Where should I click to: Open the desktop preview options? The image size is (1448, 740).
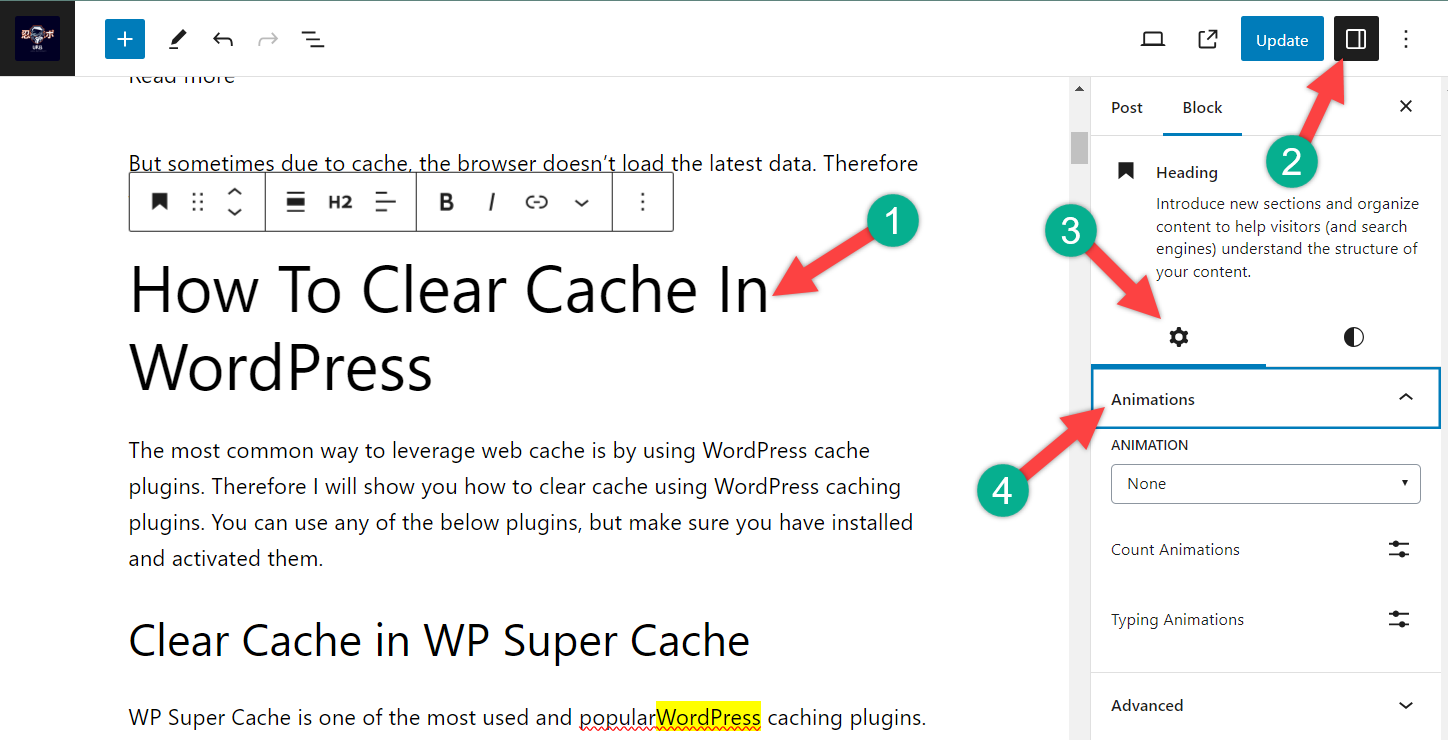[x=1153, y=39]
